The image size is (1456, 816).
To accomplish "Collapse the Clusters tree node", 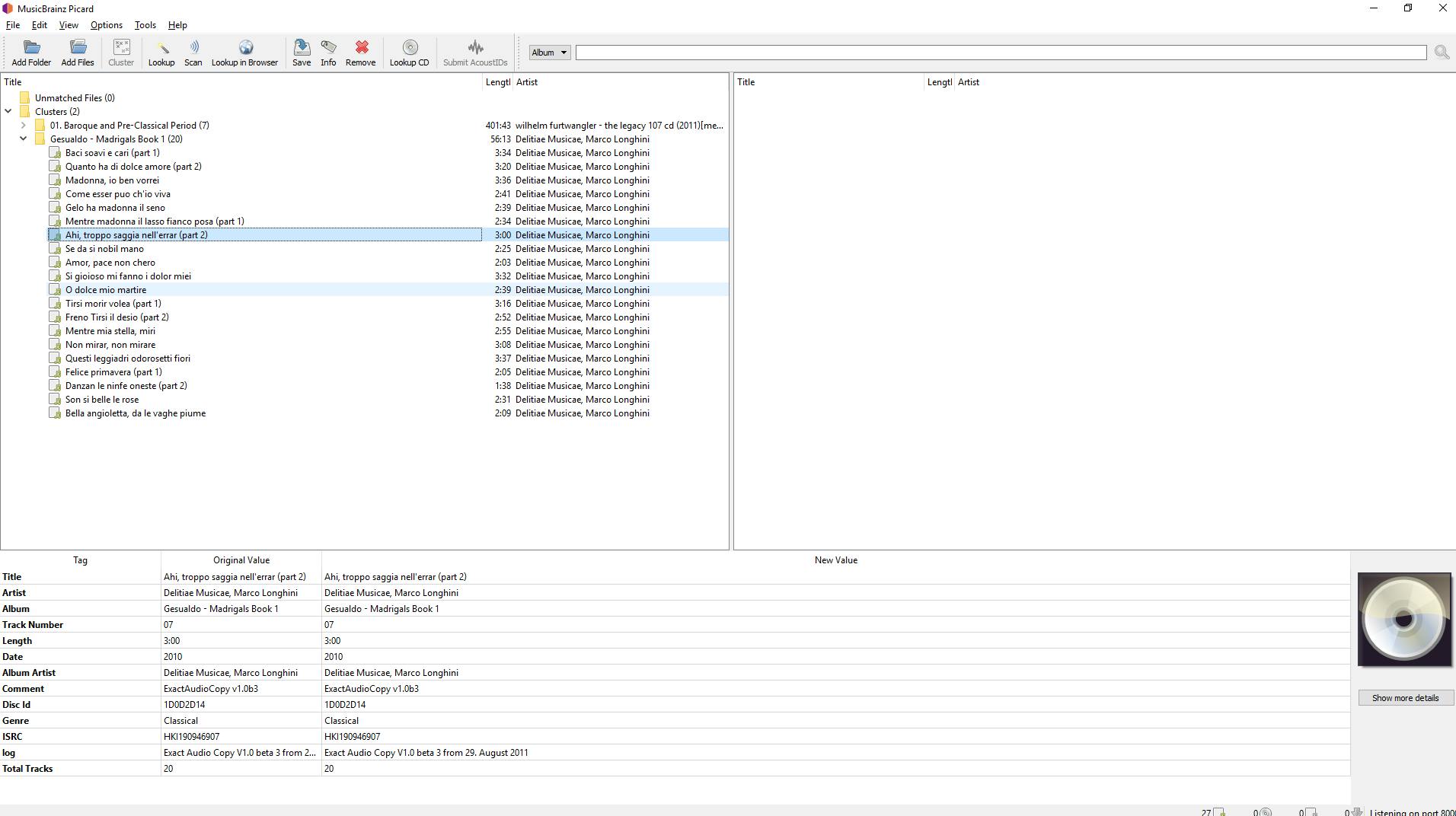I will [8, 111].
